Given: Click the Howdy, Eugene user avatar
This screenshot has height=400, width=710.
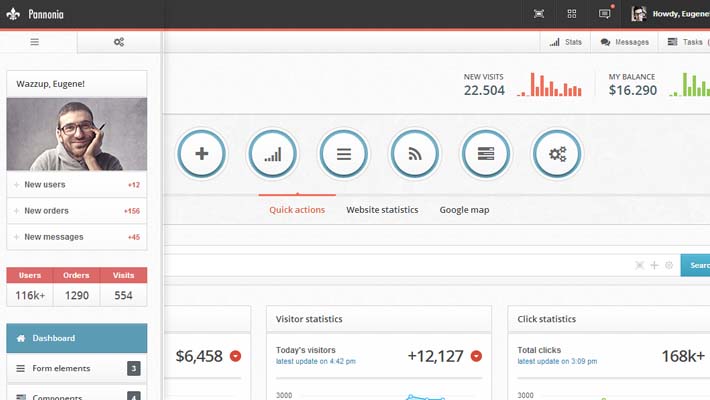Looking at the screenshot, I should [639, 14].
